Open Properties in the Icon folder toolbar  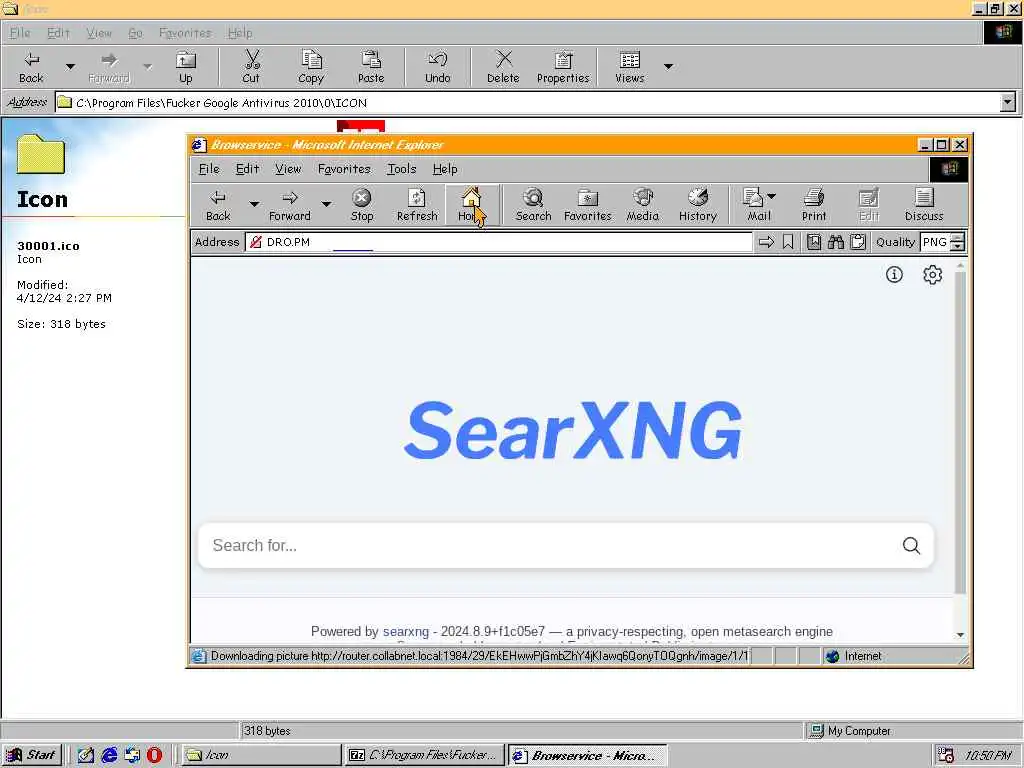click(x=563, y=67)
